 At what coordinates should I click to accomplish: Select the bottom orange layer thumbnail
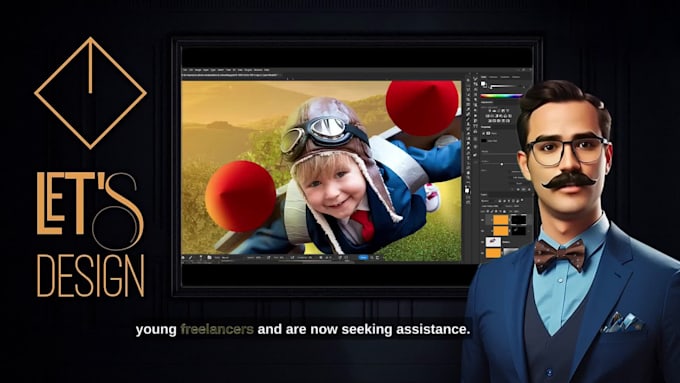(493, 252)
